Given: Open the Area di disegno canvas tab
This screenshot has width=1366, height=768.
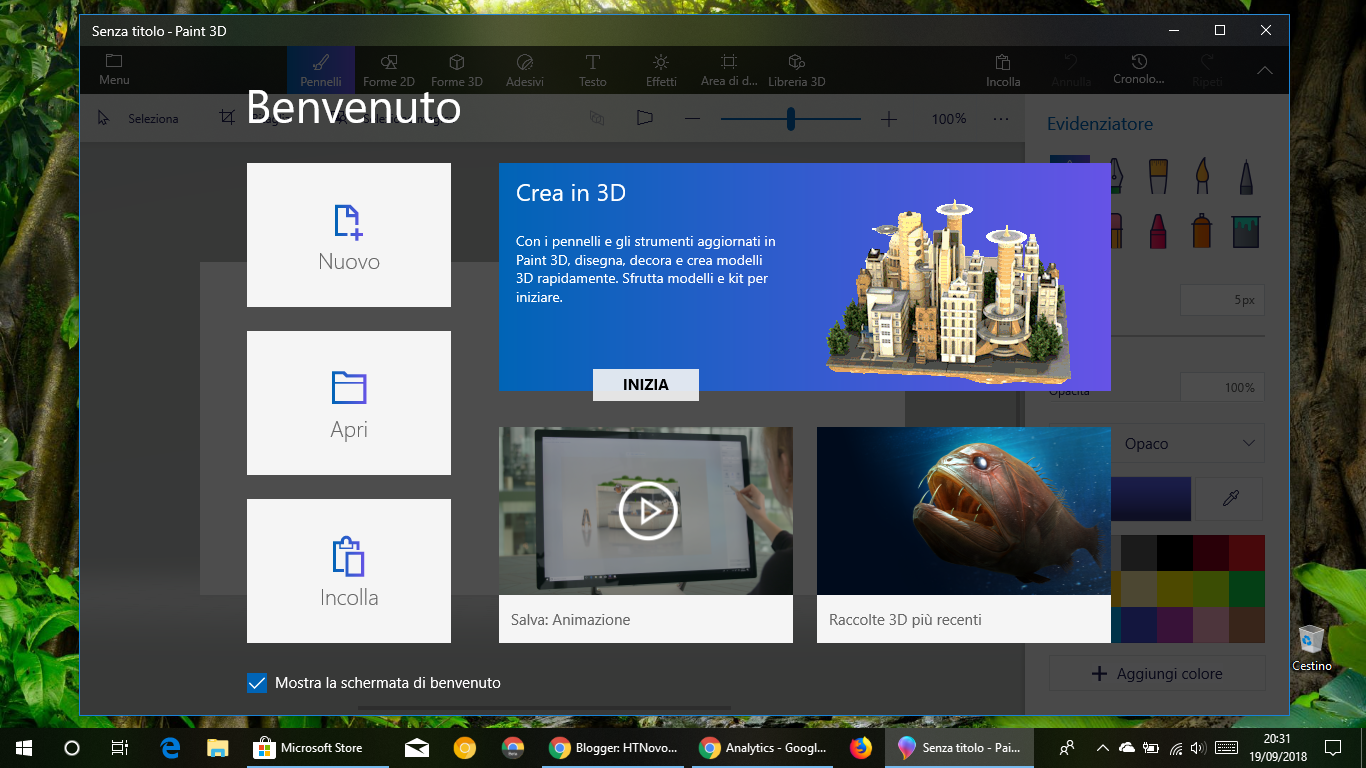Looking at the screenshot, I should tap(728, 70).
